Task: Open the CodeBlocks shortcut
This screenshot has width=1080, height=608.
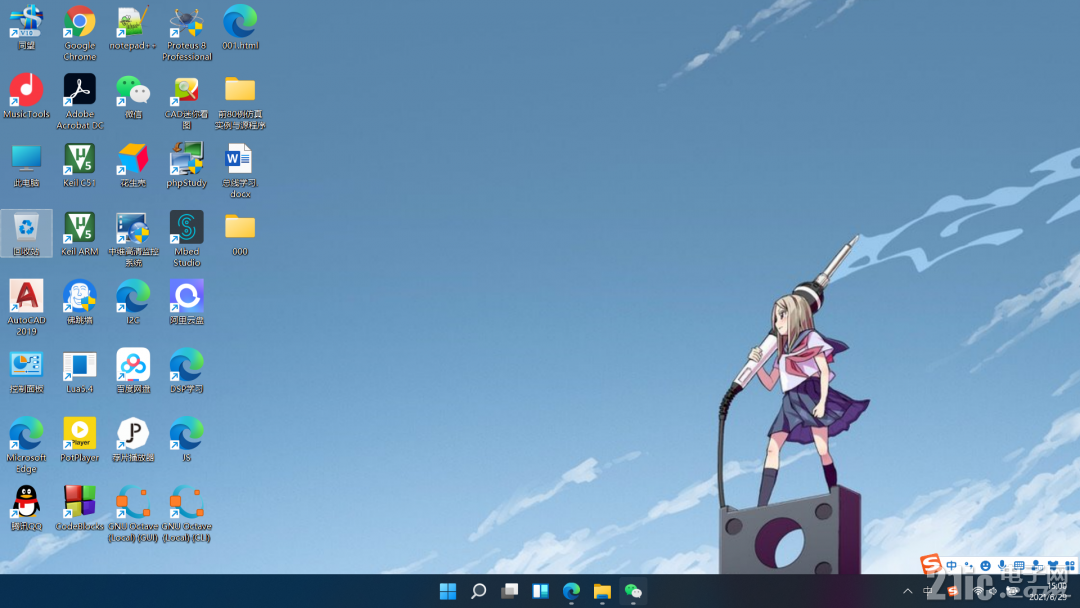Action: (x=80, y=508)
